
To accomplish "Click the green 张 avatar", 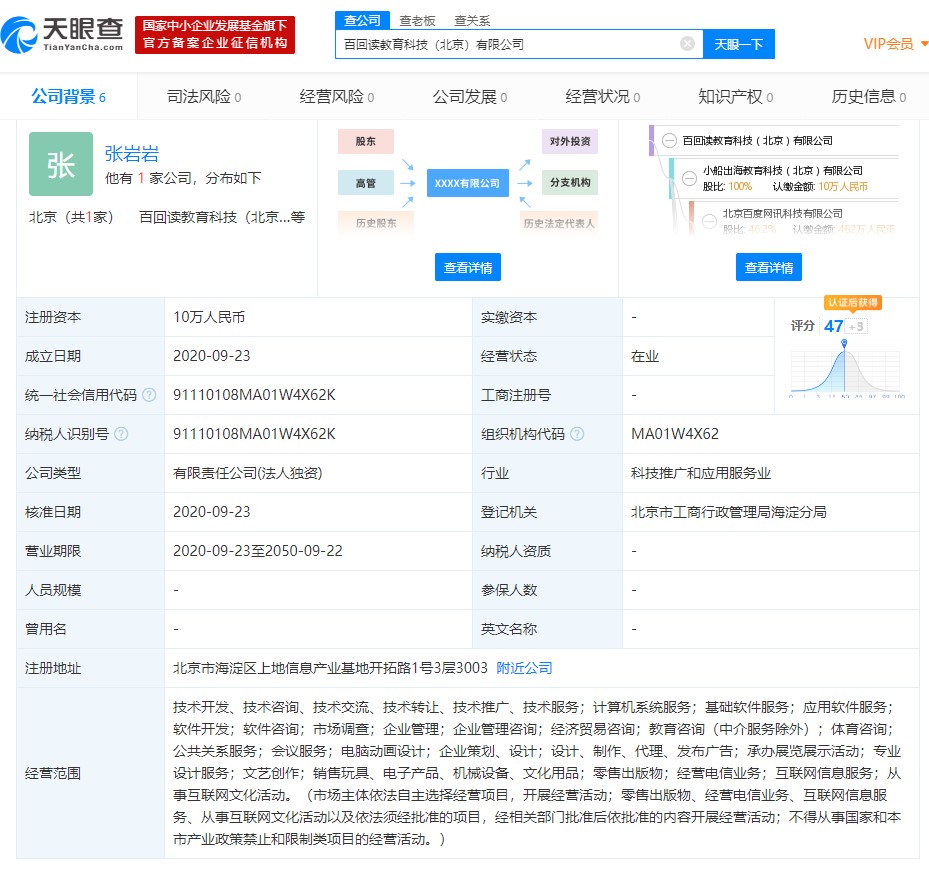I will pos(61,164).
